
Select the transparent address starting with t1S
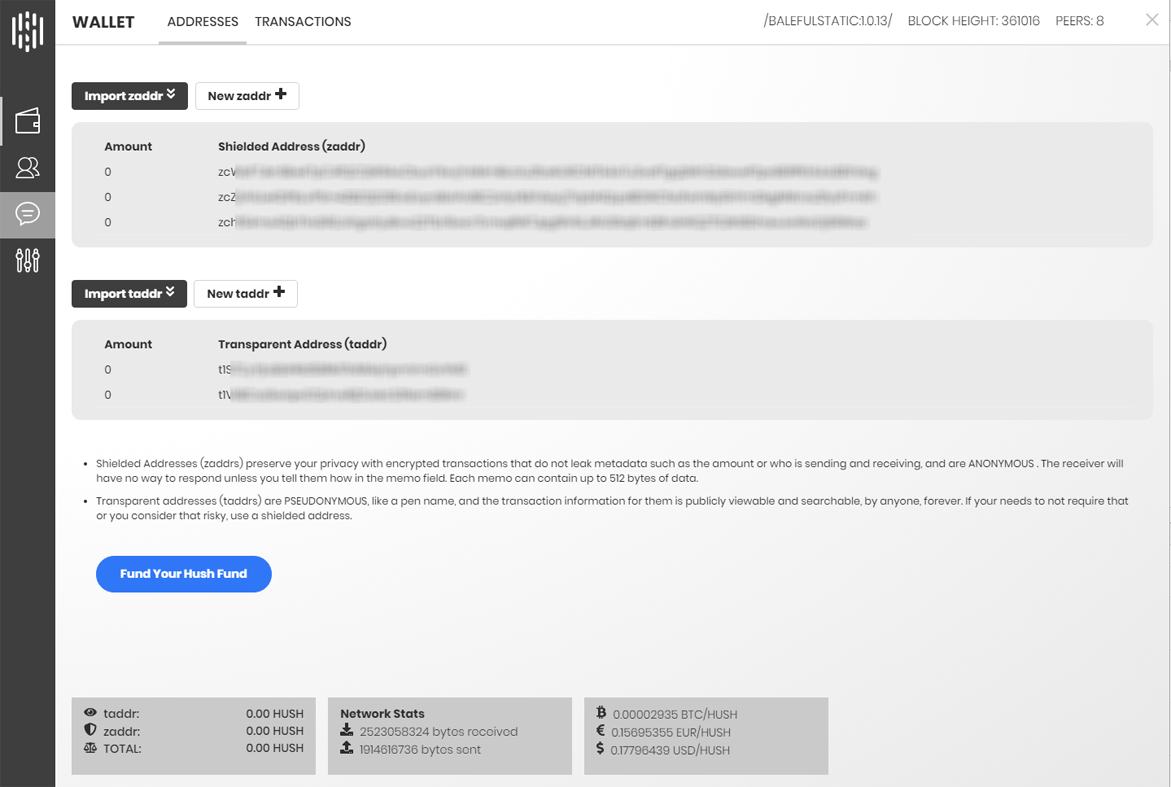coord(343,370)
